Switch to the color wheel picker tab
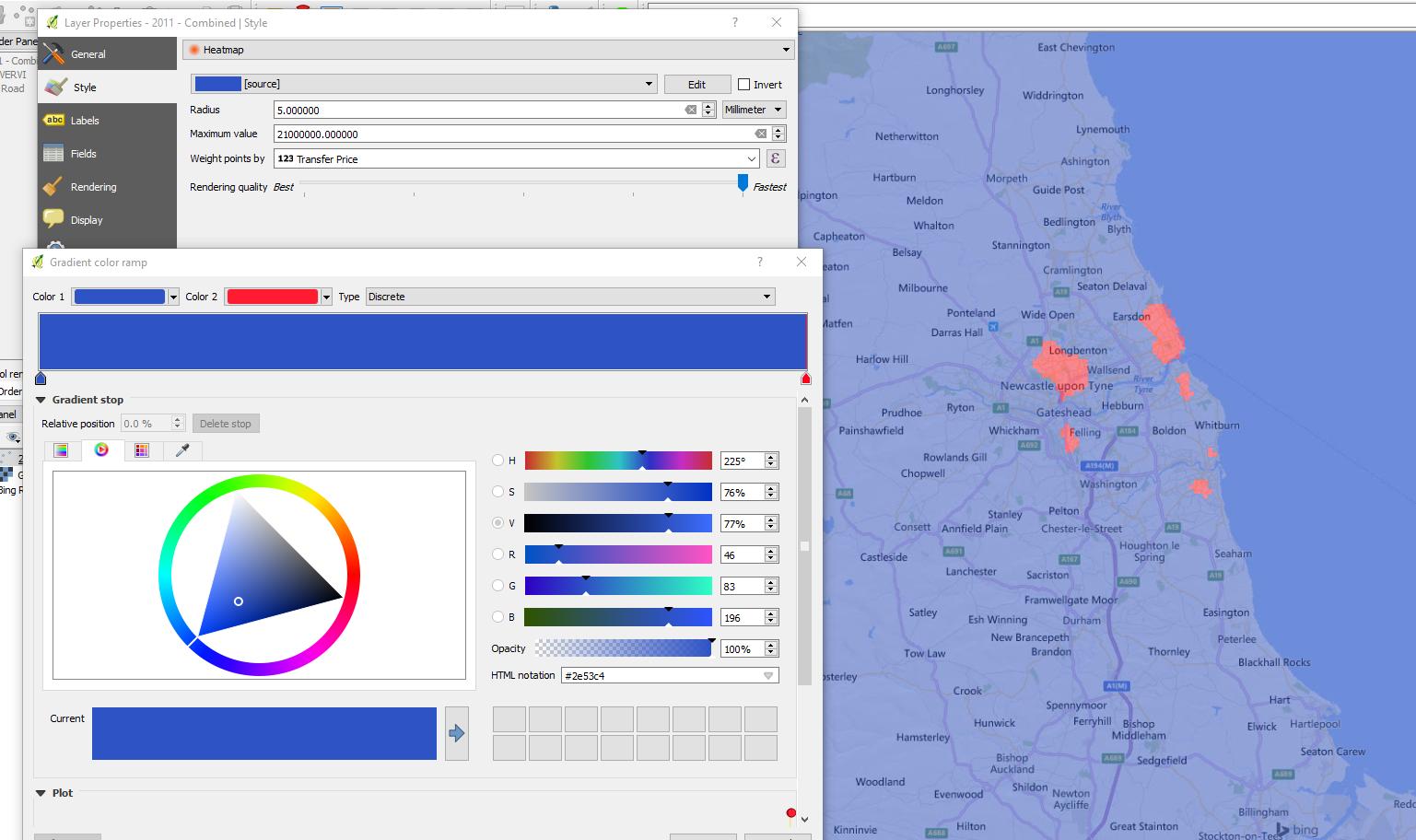 (101, 449)
